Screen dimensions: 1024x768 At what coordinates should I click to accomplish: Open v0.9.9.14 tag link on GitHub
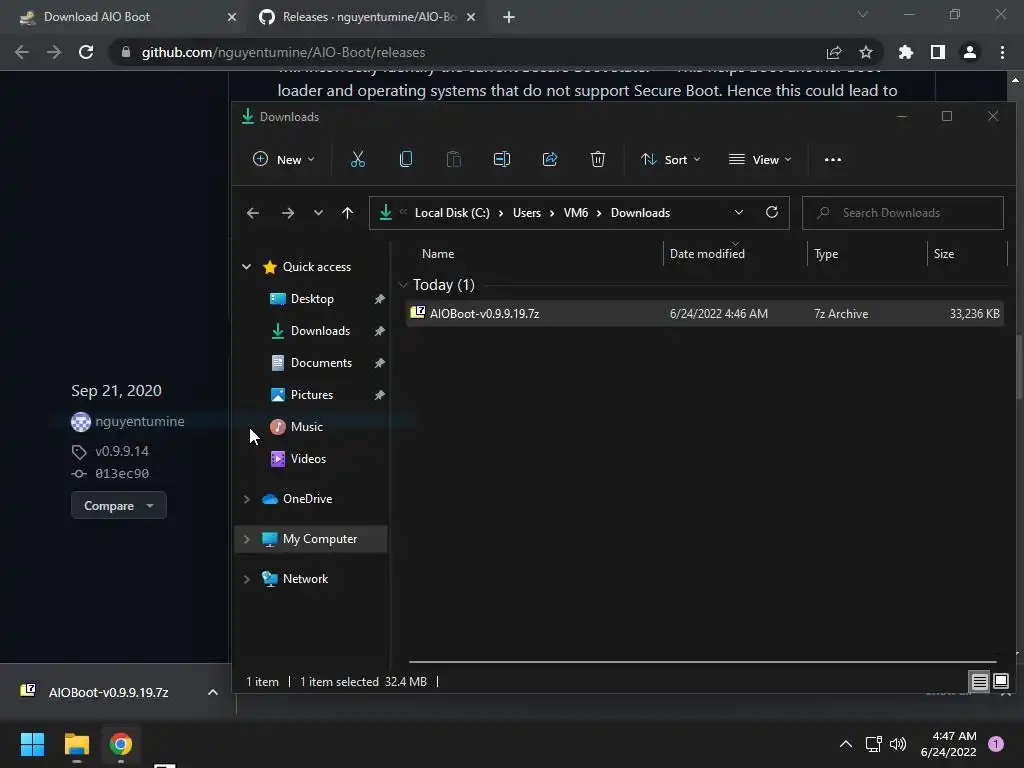[x=121, y=451]
